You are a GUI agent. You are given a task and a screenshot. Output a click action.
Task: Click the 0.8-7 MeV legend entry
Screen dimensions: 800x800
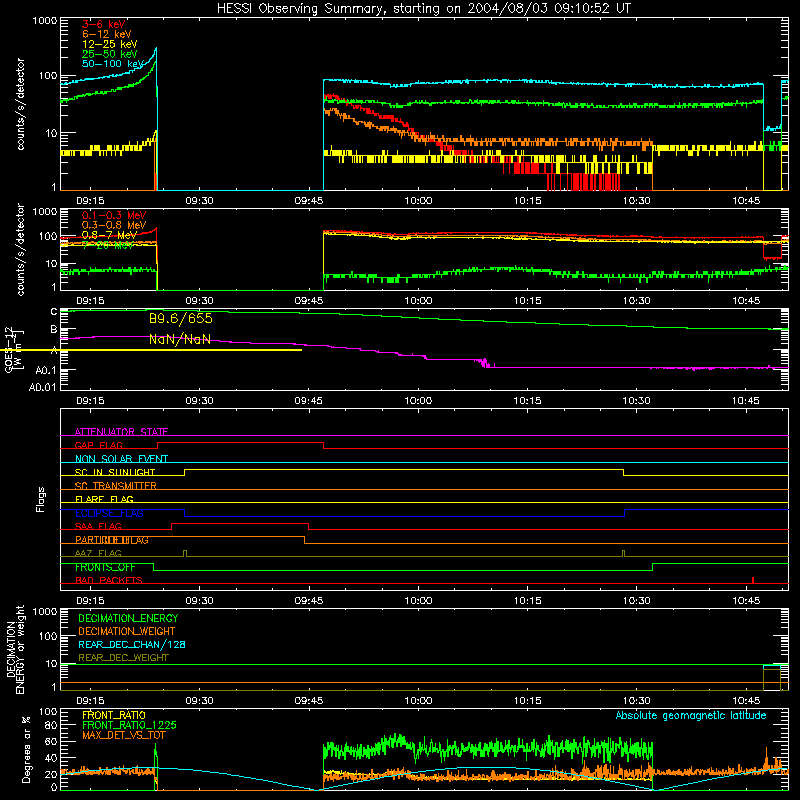pyautogui.click(x=110, y=235)
